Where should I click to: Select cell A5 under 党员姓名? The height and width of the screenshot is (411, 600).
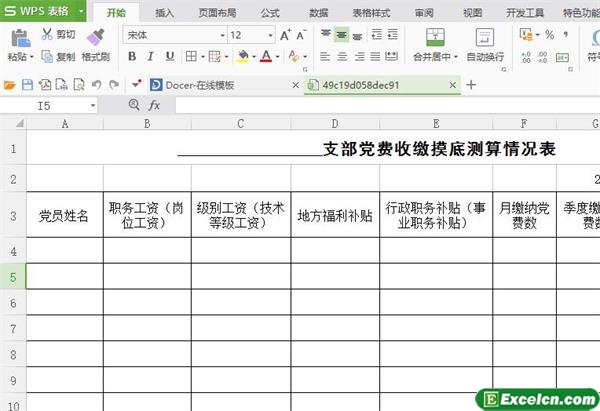pos(65,275)
